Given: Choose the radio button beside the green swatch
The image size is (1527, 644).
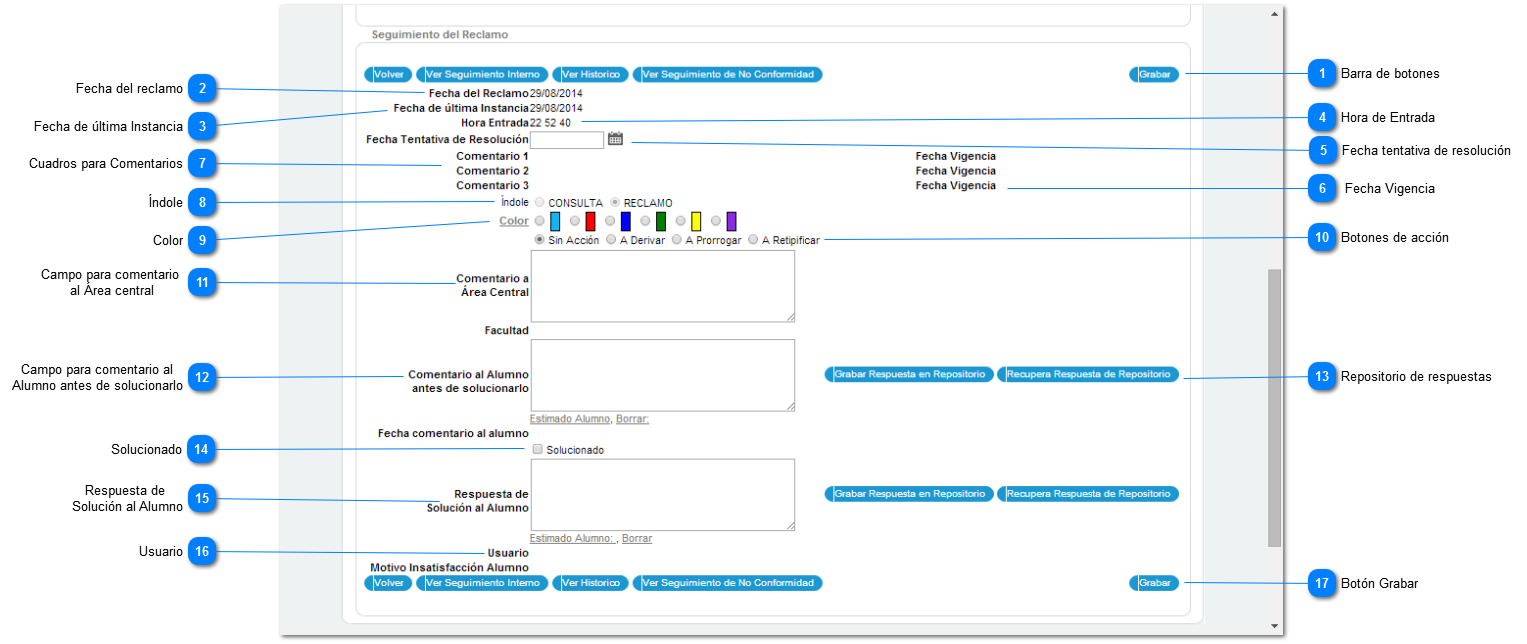Looking at the screenshot, I should tap(646, 221).
